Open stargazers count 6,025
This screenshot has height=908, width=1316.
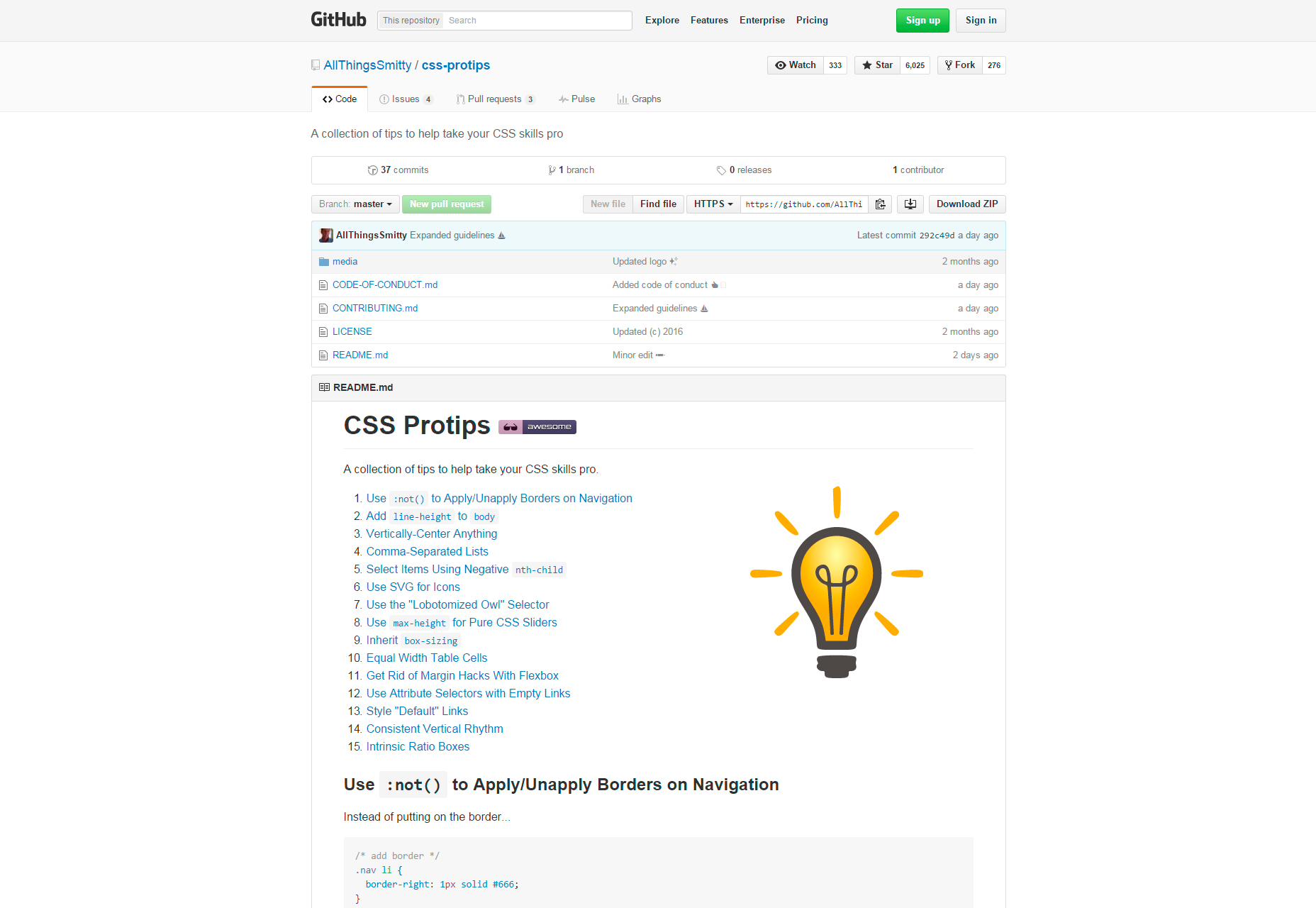click(x=915, y=65)
